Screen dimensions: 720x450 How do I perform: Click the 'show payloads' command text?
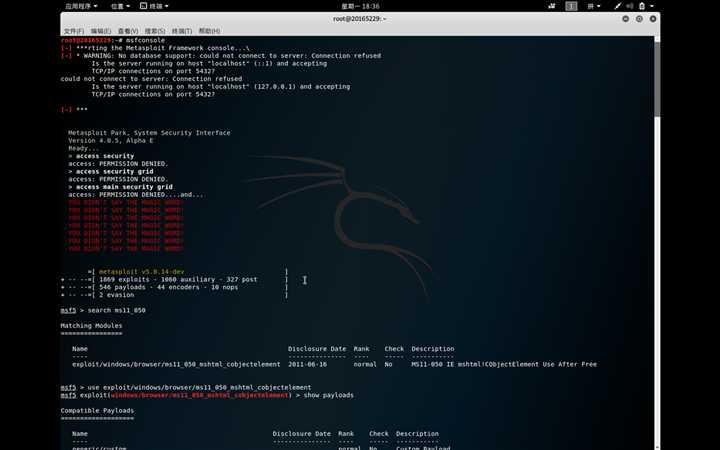pyautogui.click(x=328, y=395)
